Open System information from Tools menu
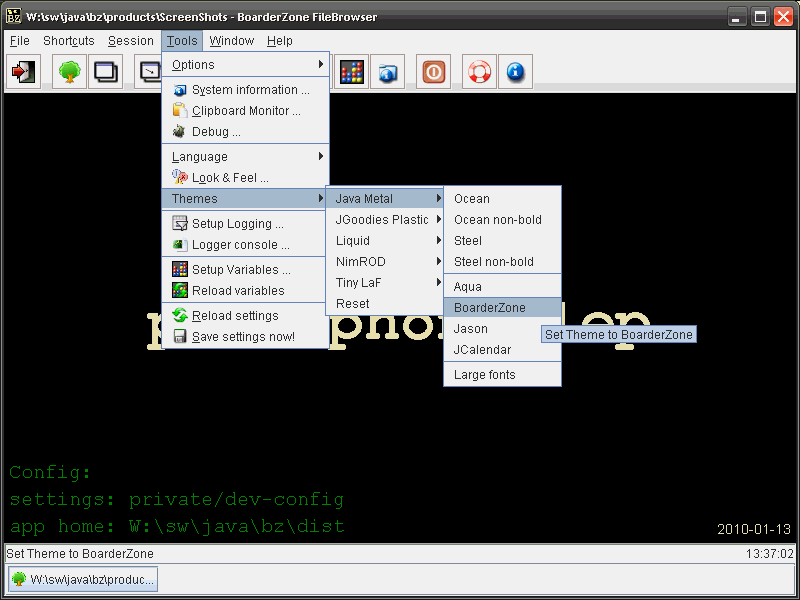 (245, 90)
